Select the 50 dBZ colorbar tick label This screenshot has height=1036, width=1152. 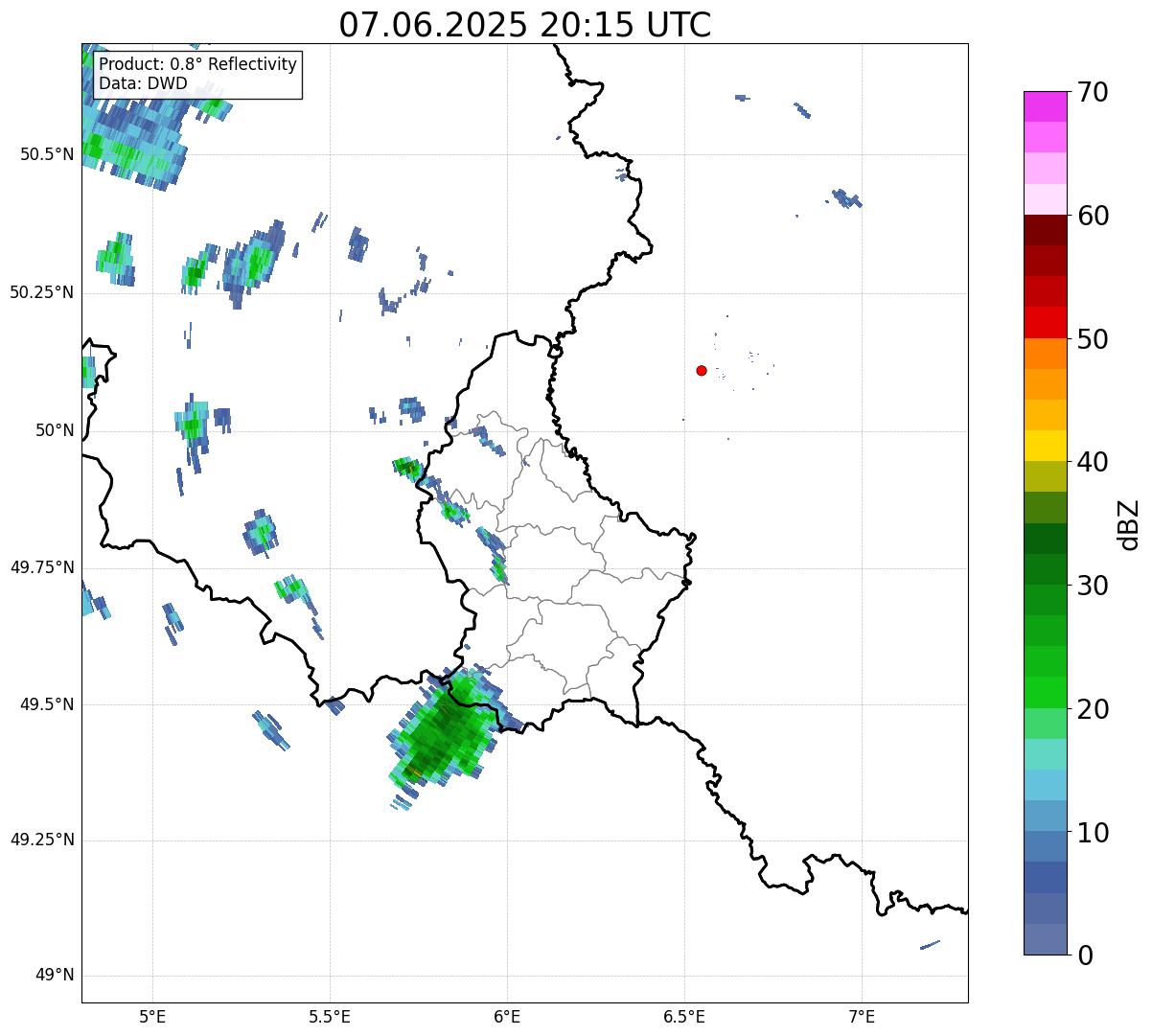point(1092,339)
